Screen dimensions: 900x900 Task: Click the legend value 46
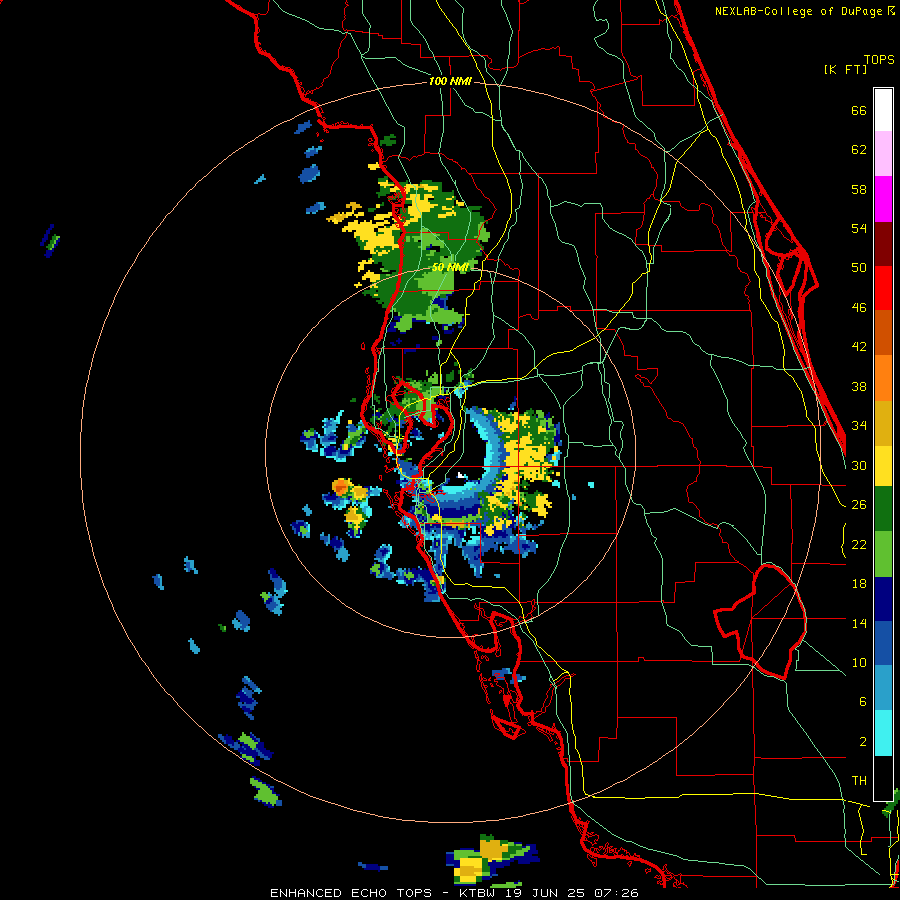click(859, 308)
